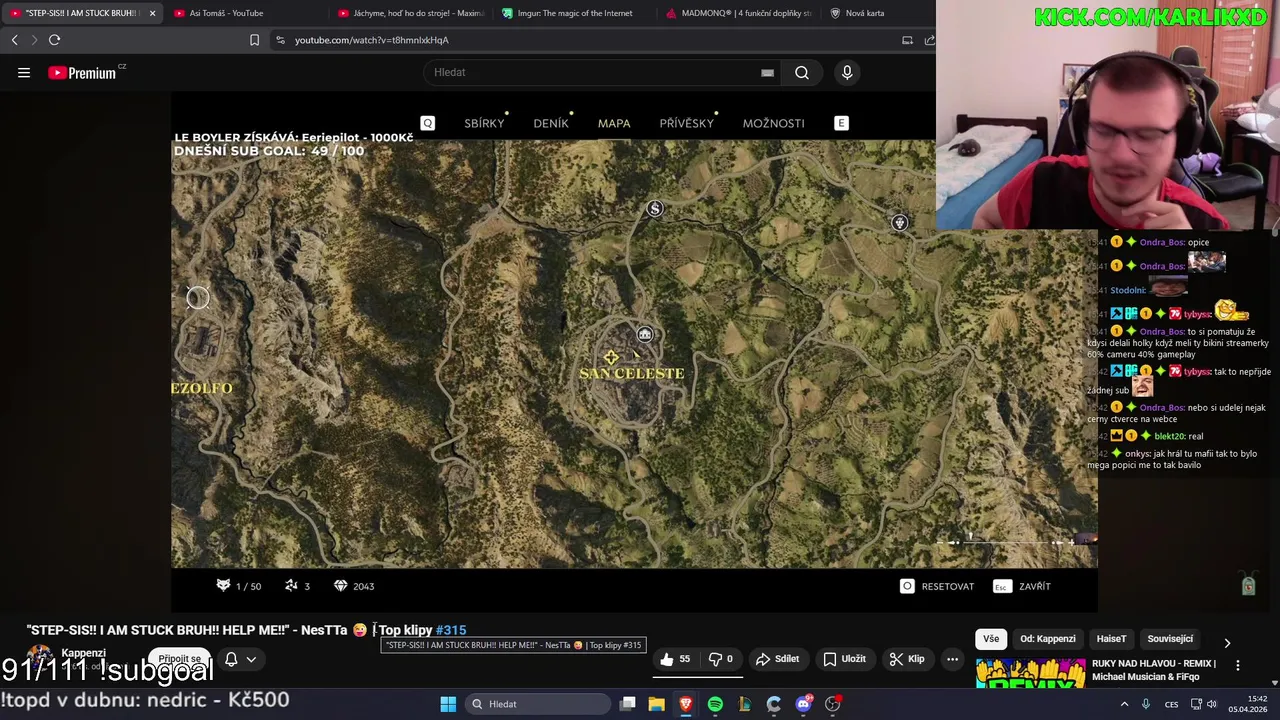Open more actions three-dot menu under video

tap(952, 659)
